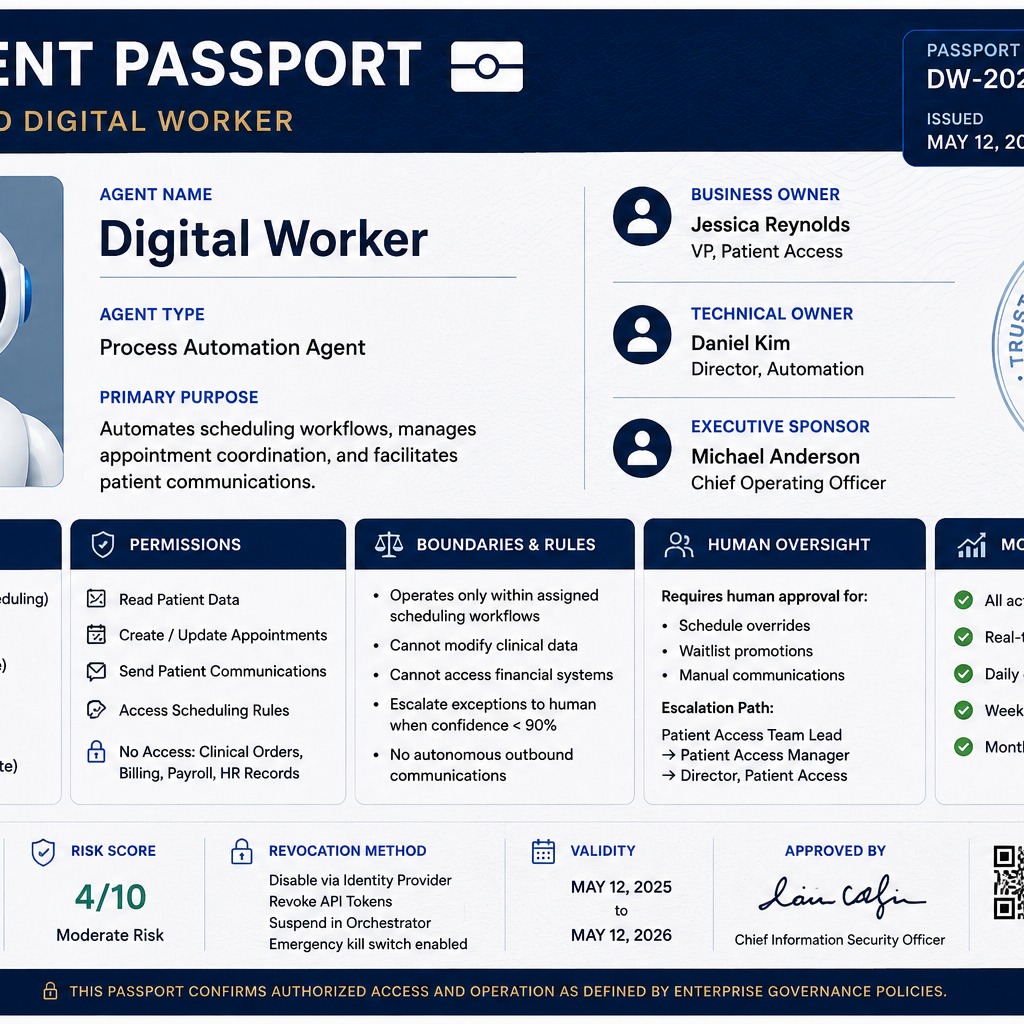Click the Jessica Reynolds name

tap(771, 225)
